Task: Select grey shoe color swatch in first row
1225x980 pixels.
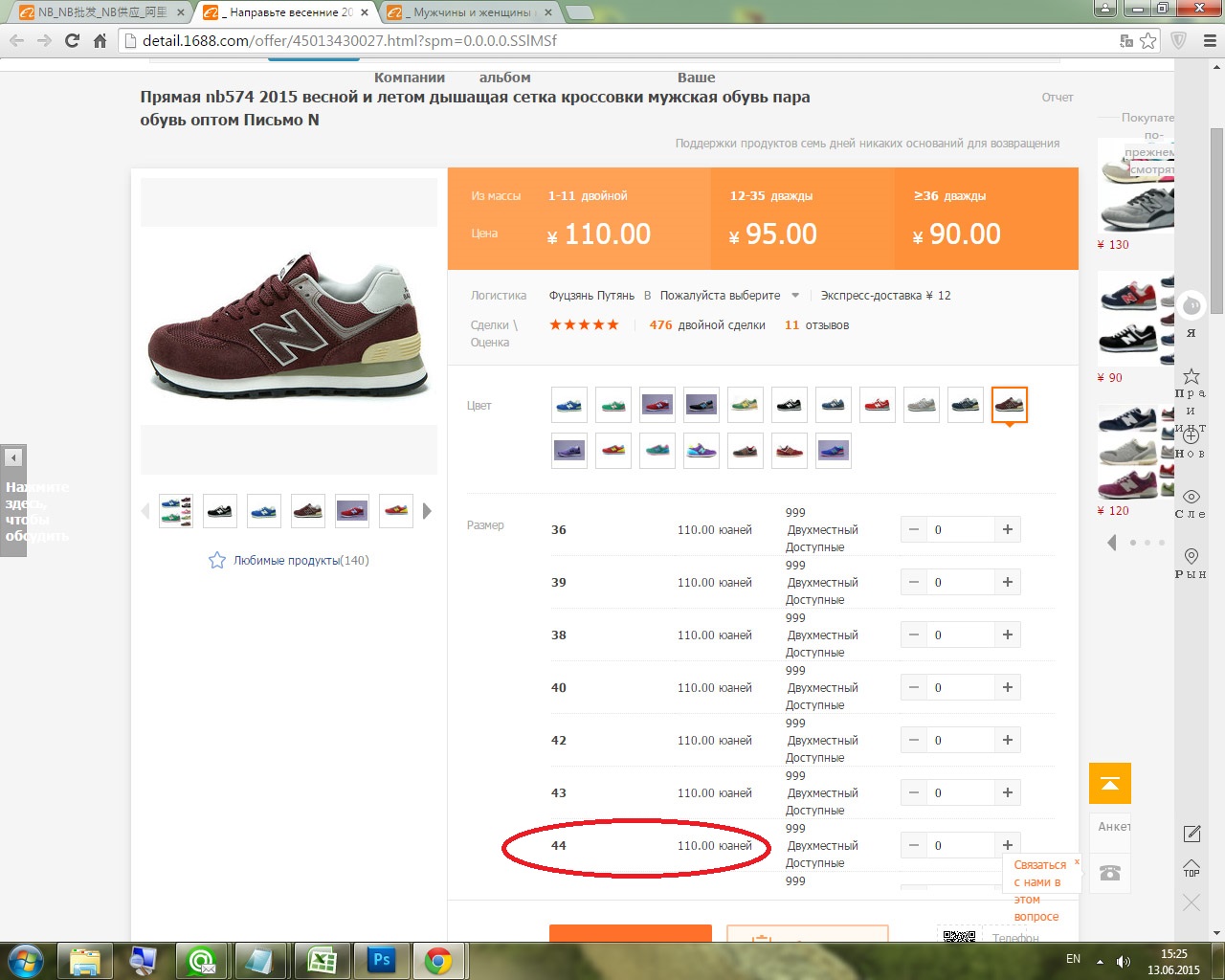Action: 922,405
